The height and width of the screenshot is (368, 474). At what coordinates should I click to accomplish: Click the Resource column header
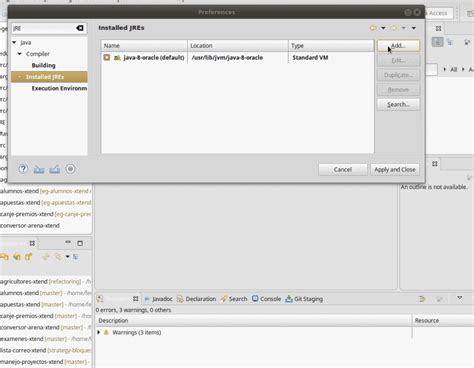[x=443, y=320]
